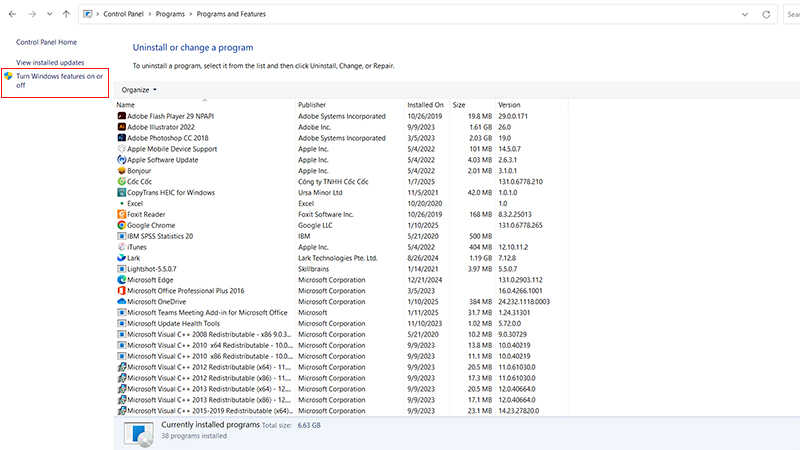The width and height of the screenshot is (800, 450).
Task: Expand the address bar history chevron
Action: point(745,14)
